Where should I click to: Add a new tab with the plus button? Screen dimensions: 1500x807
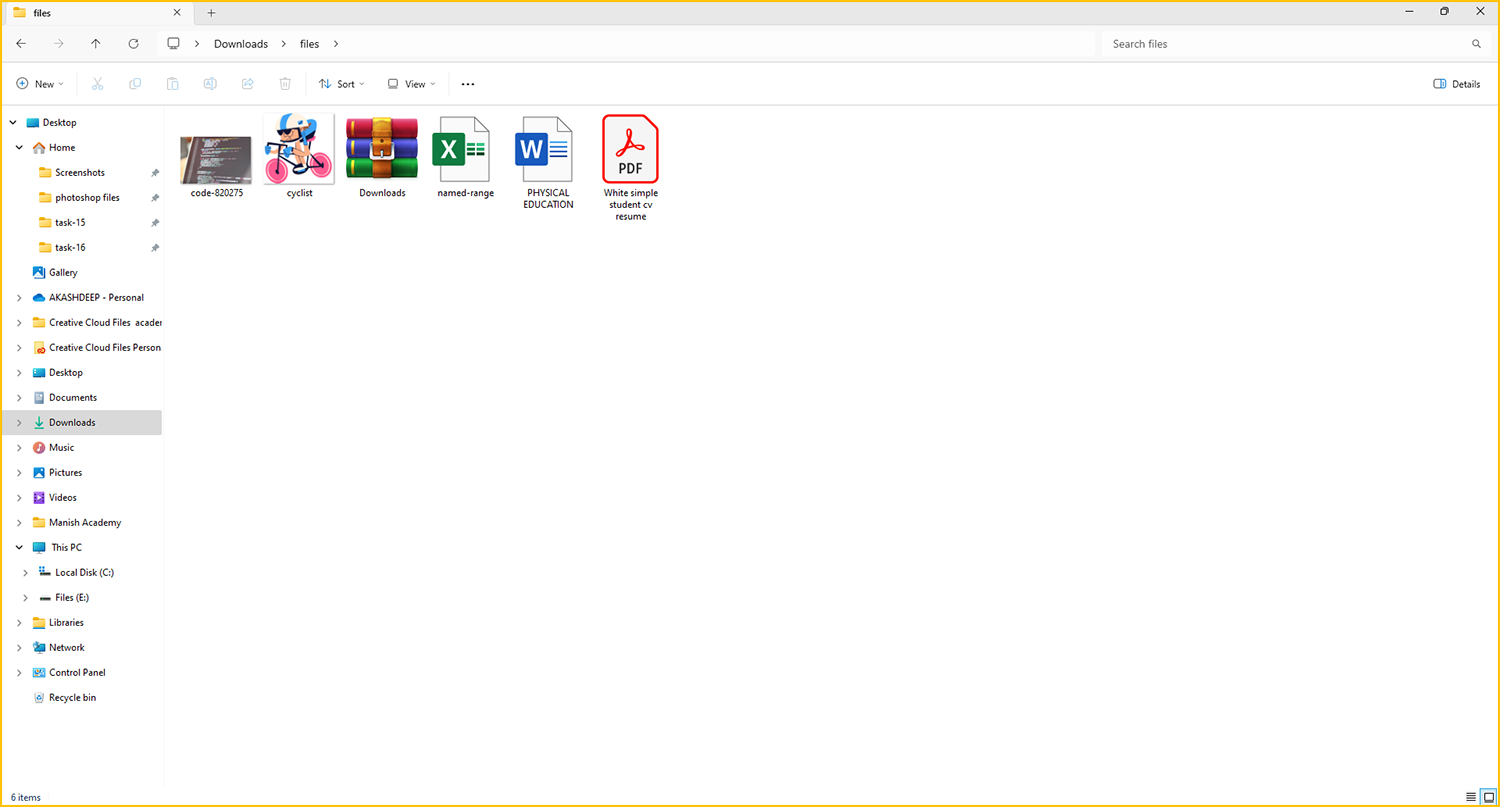tap(211, 13)
